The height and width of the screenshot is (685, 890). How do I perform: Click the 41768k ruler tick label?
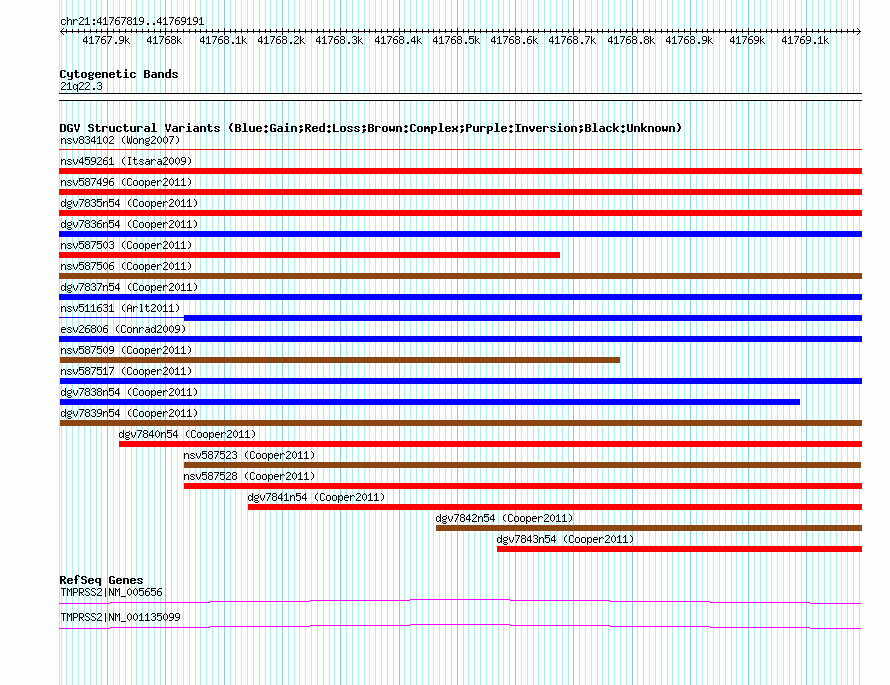click(164, 41)
